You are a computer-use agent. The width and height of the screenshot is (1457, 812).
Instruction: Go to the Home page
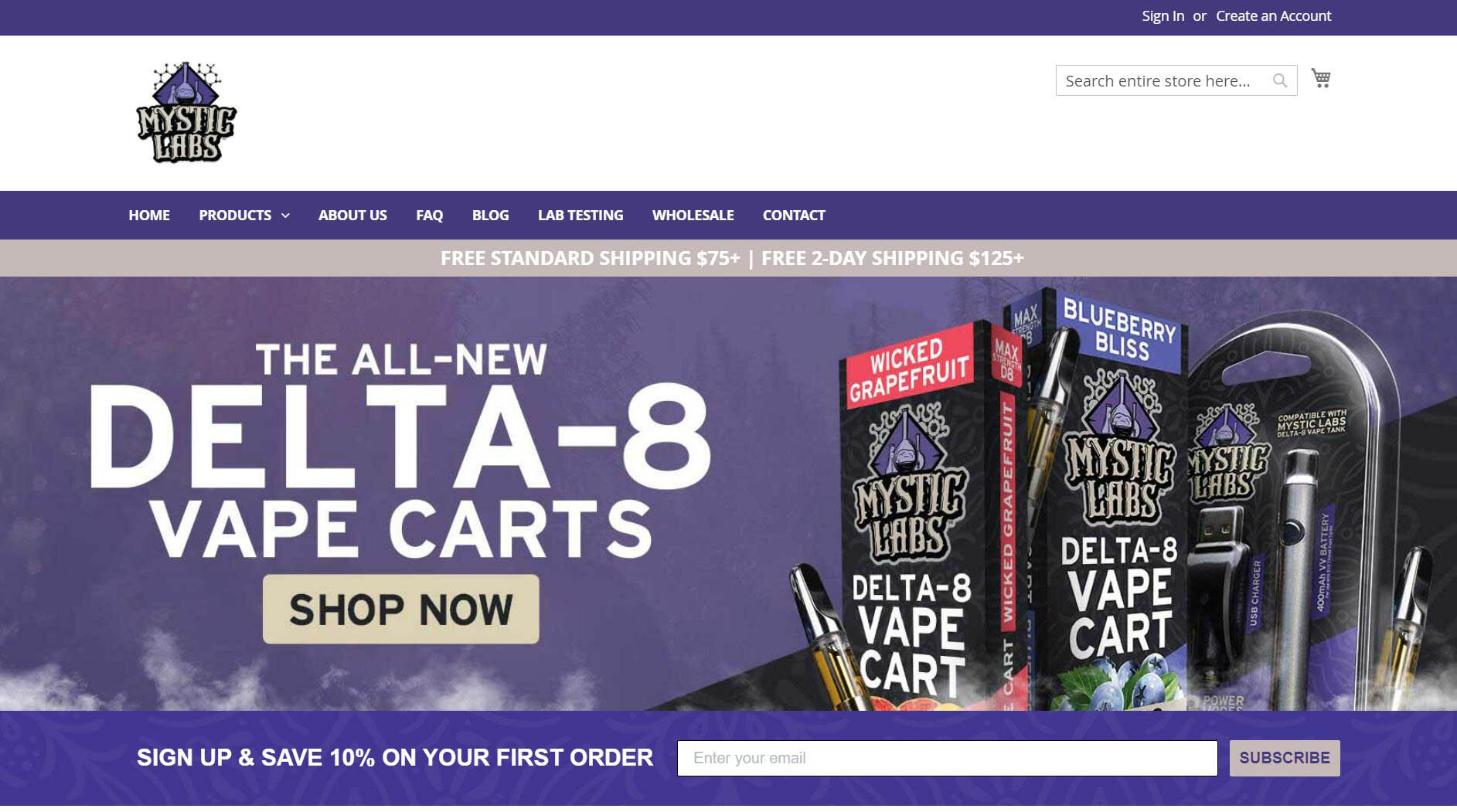149,216
